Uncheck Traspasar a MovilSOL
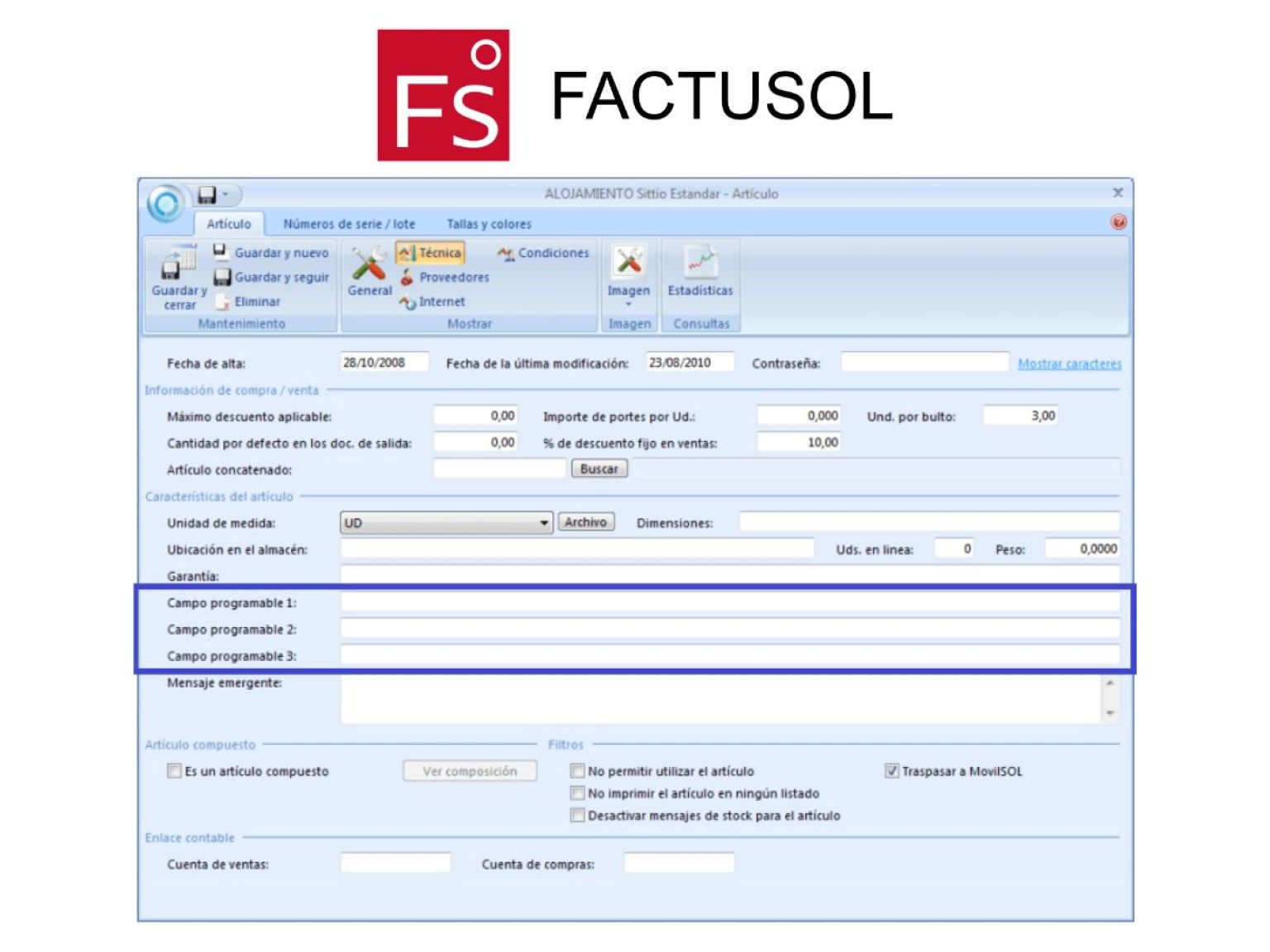1270x952 pixels. [892, 771]
